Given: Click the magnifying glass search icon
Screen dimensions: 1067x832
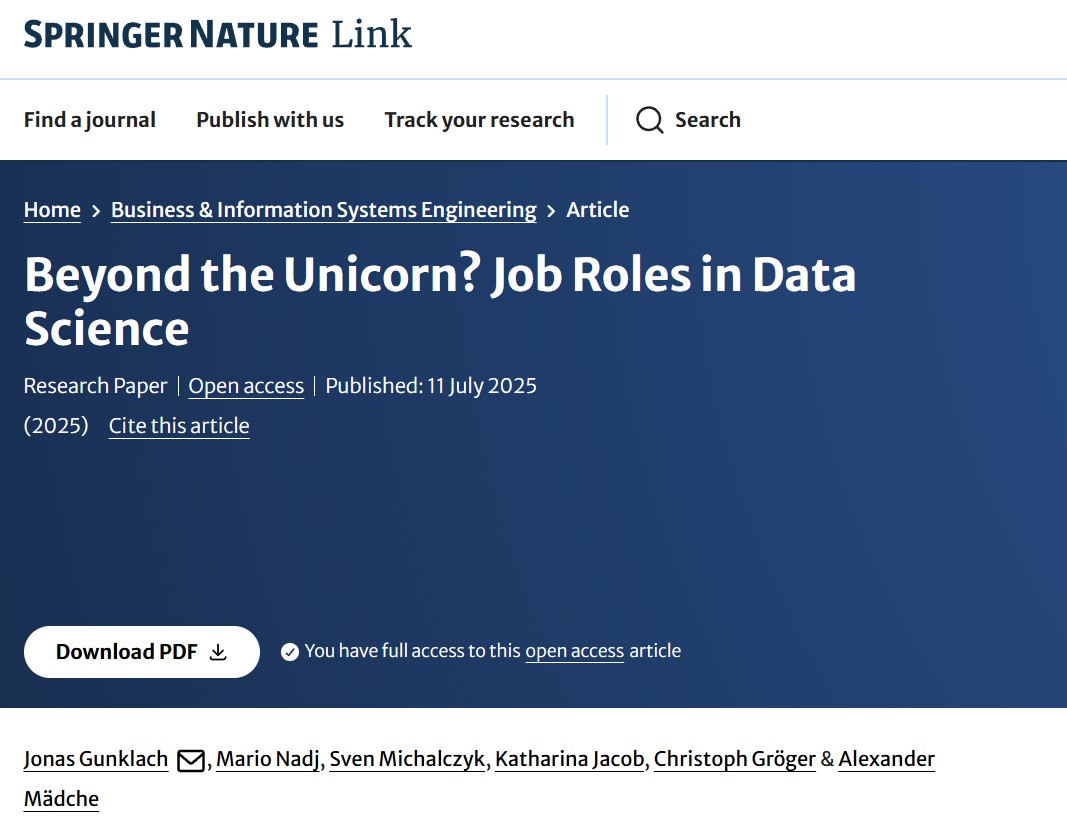Looking at the screenshot, I should pos(649,120).
